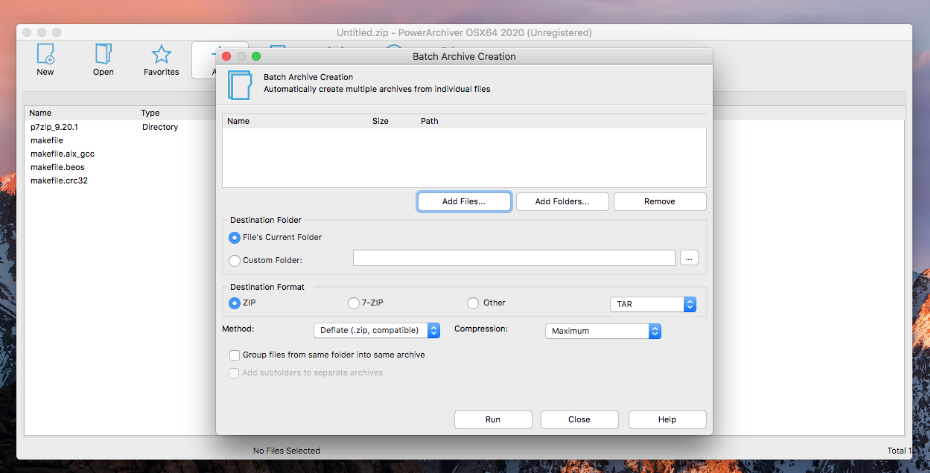Choose the Custom Folder radio option
This screenshot has width=930, height=473.
coord(235,260)
